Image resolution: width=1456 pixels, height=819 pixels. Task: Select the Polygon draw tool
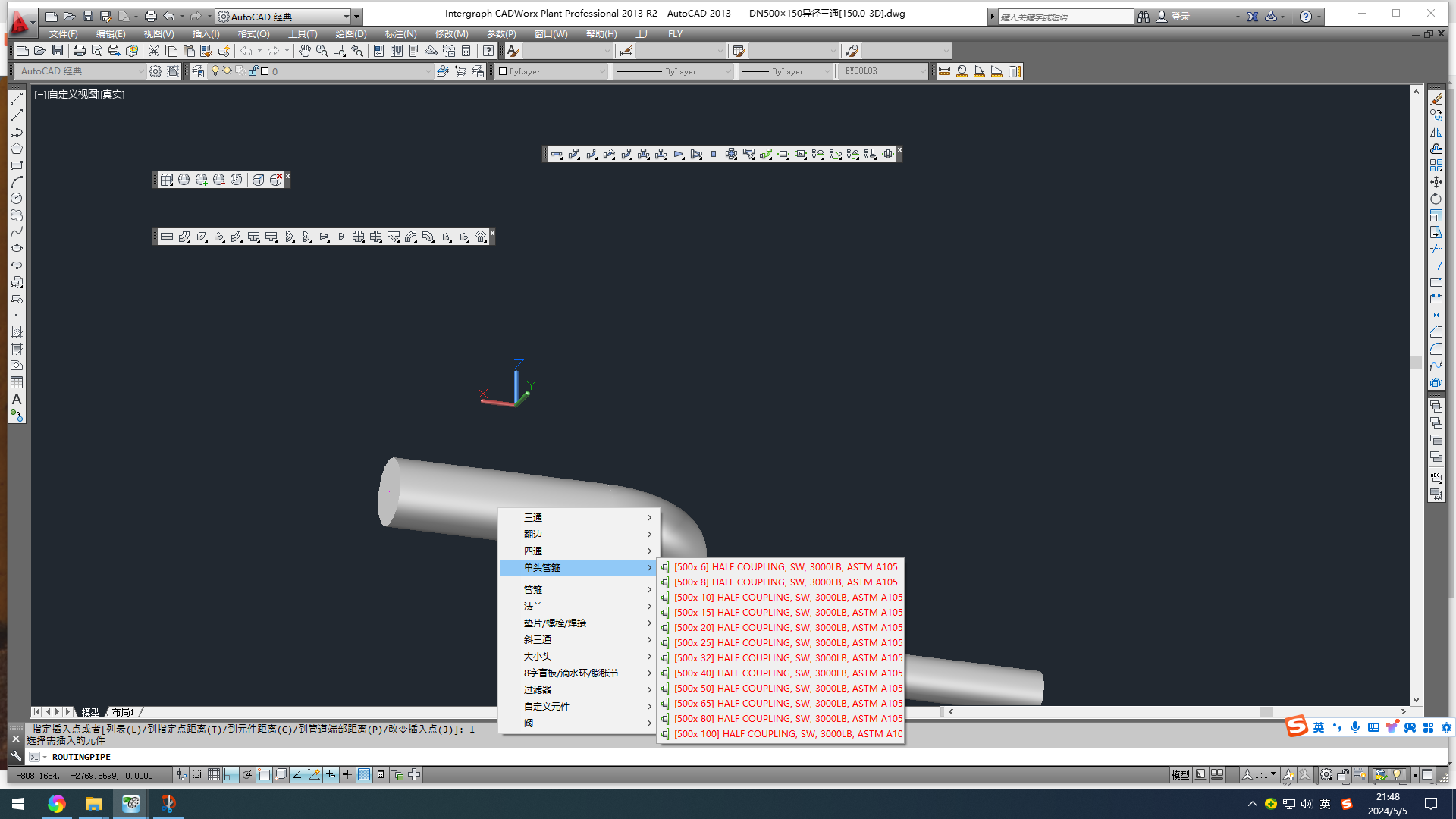pyautogui.click(x=17, y=149)
